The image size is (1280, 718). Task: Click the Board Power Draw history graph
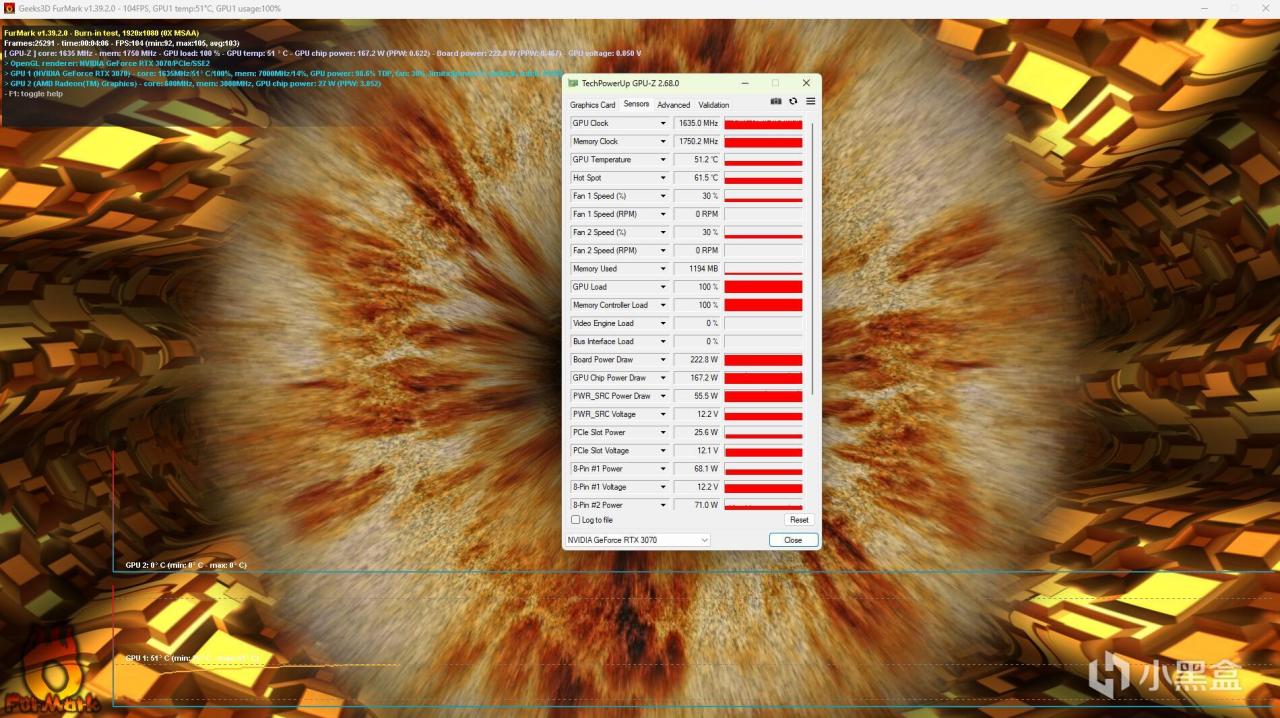(x=763, y=360)
